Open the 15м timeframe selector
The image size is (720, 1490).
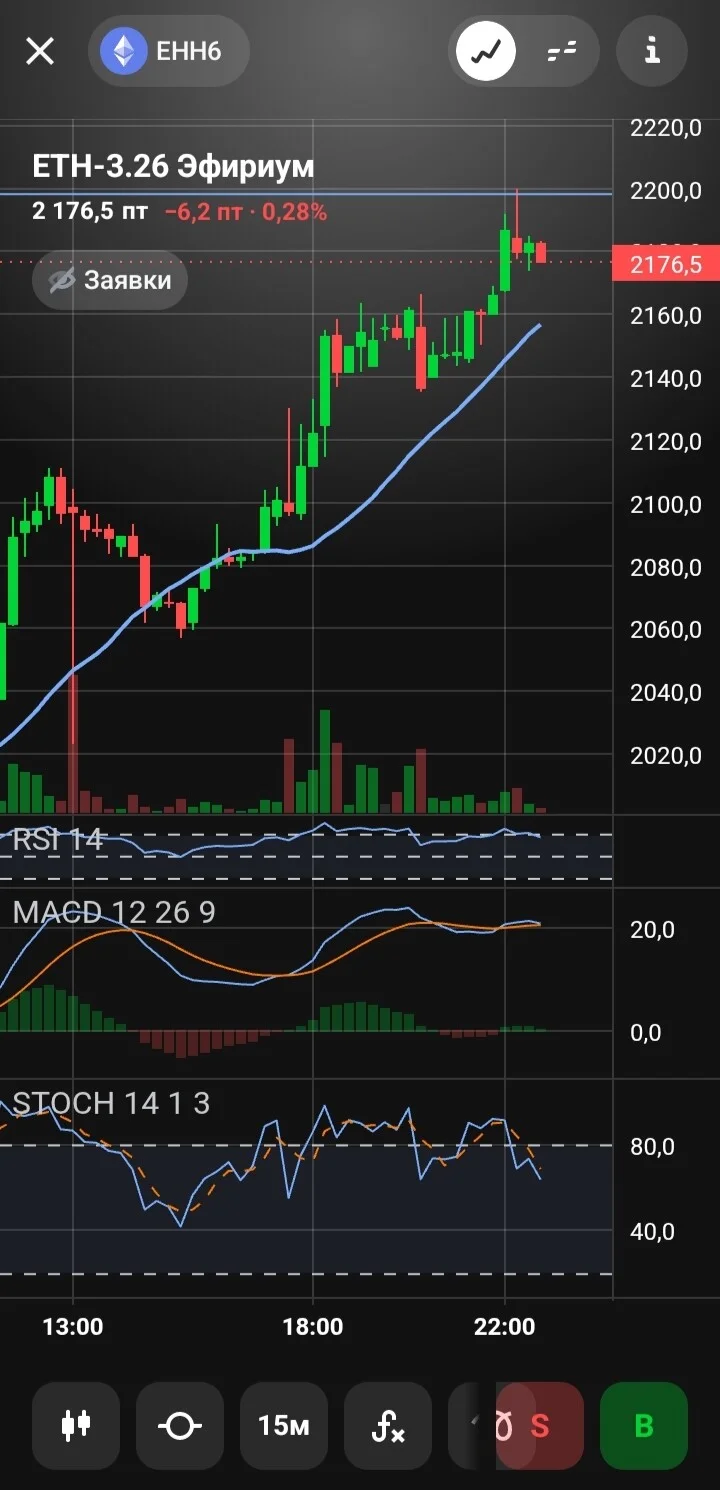point(284,1425)
